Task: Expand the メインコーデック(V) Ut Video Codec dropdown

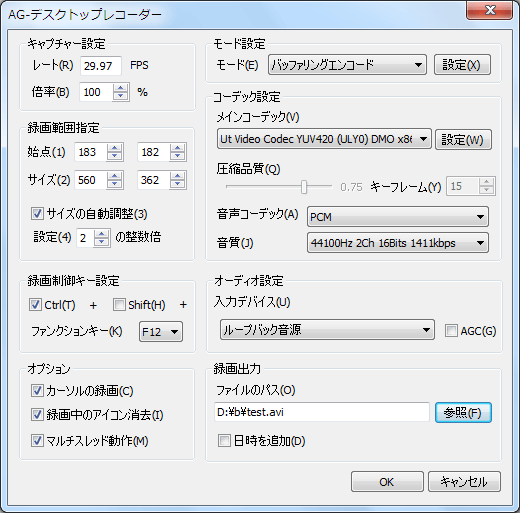Action: pos(324,139)
